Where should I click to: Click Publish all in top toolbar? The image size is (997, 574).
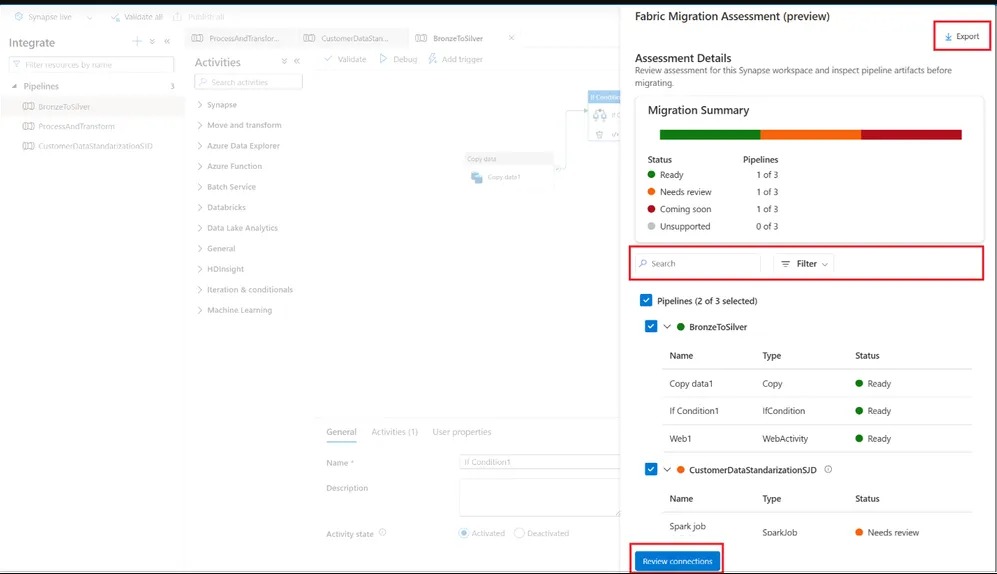click(198, 17)
